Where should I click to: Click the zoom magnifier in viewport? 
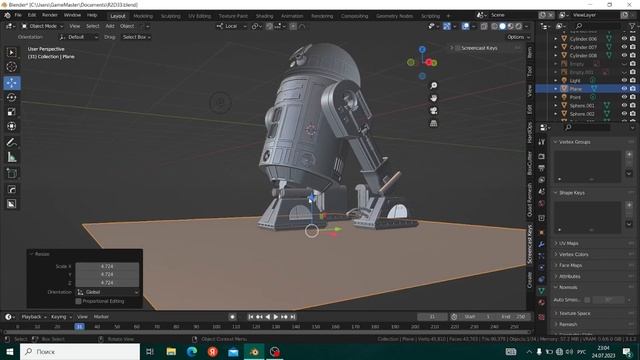pos(433,85)
